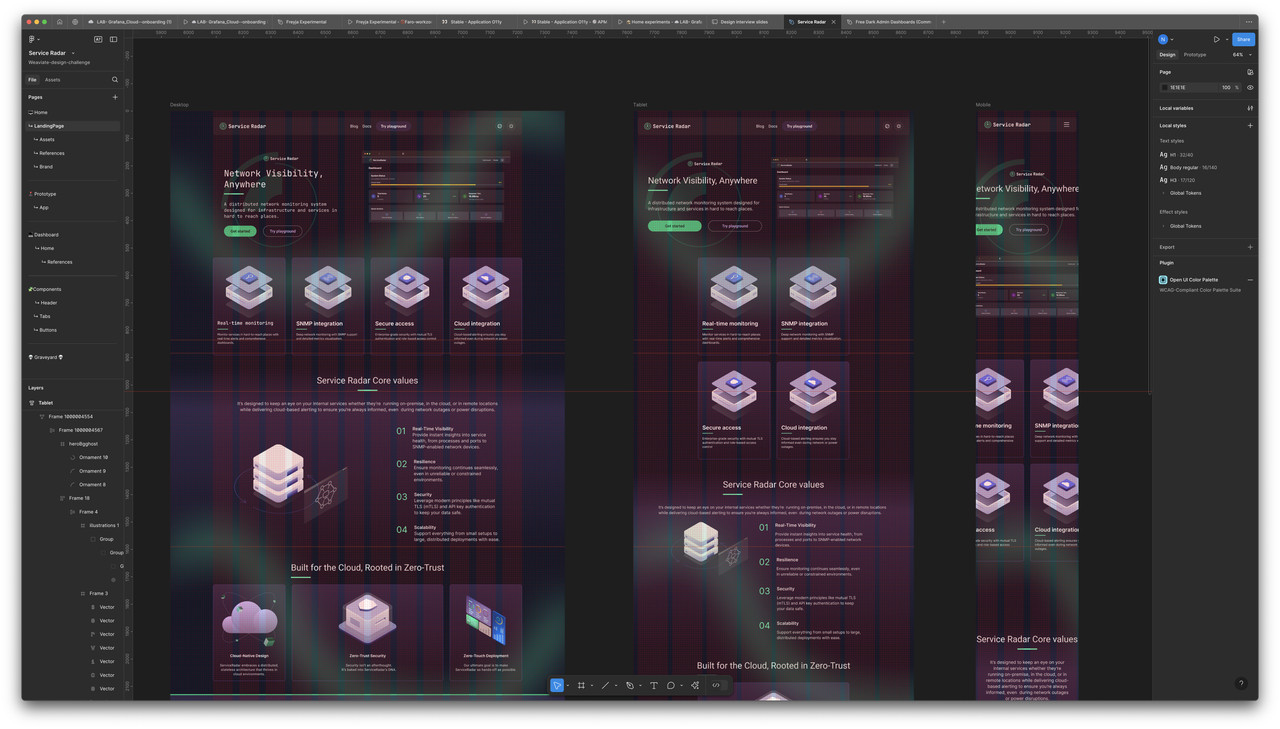Select the H3 17/120 text style
The height and width of the screenshot is (729, 1280).
coord(1177,180)
